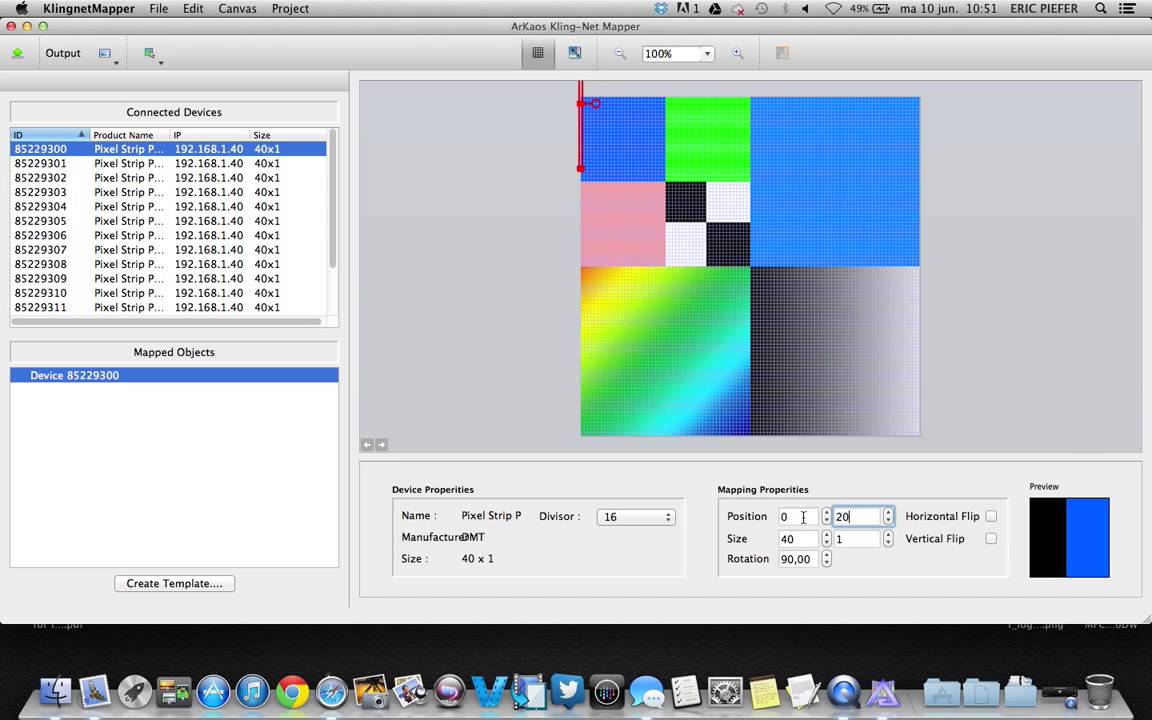The height and width of the screenshot is (720, 1152).
Task: Click the horizontal scrollbar of device list
Action: point(167,322)
